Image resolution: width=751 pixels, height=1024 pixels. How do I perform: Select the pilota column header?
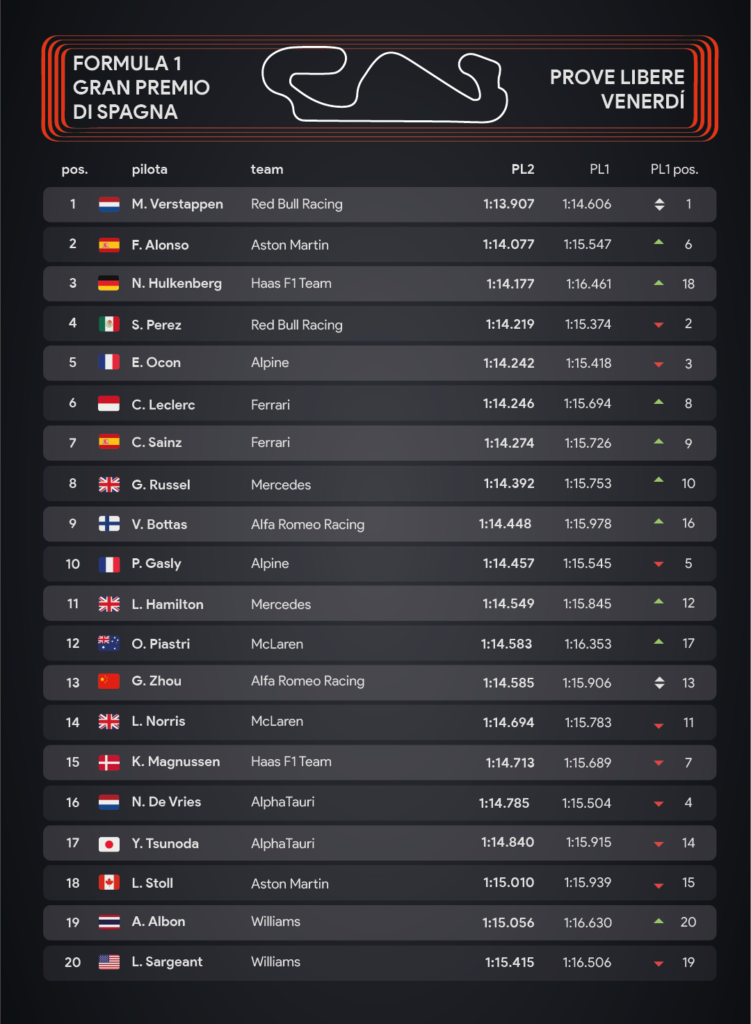(x=150, y=170)
